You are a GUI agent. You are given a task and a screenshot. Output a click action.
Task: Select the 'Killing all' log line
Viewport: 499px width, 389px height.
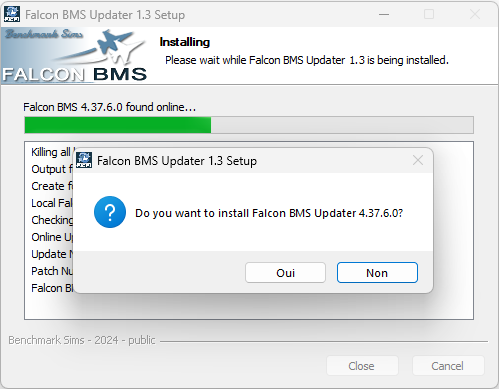click(52, 152)
